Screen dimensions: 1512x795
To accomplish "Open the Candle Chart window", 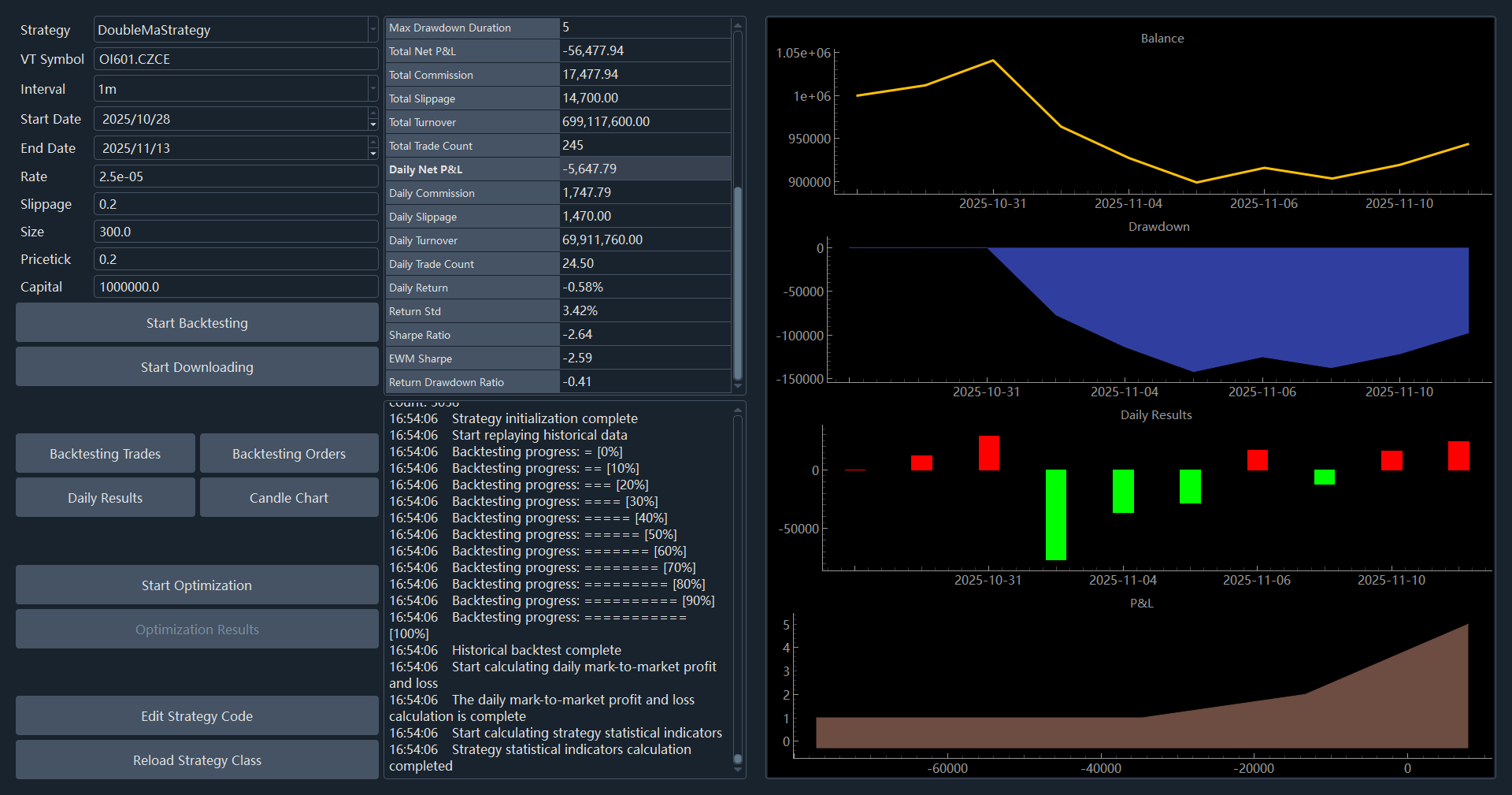I will tap(288, 498).
